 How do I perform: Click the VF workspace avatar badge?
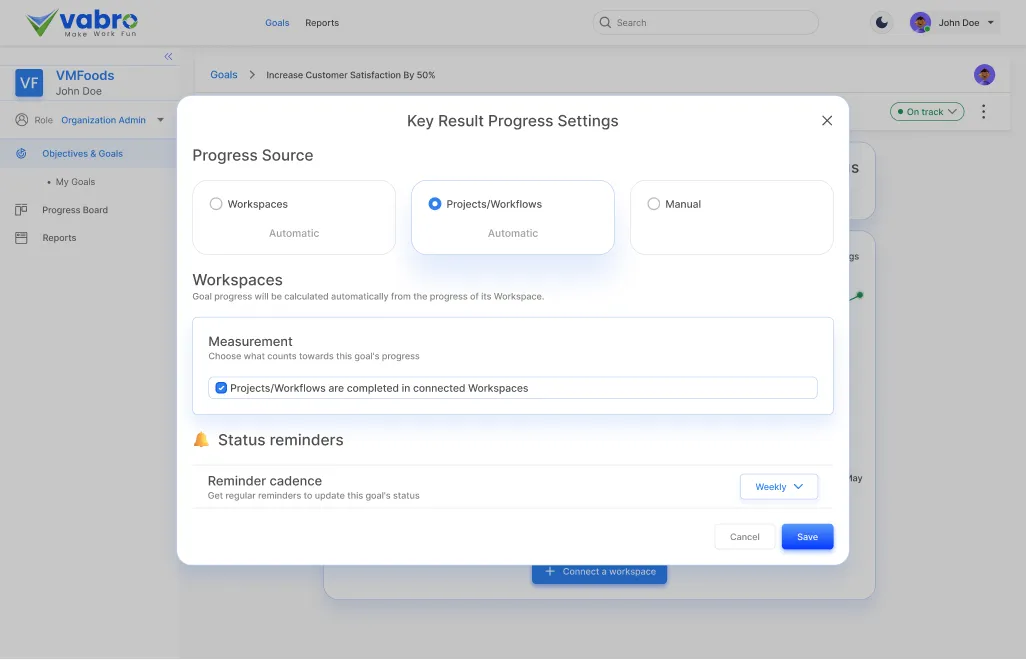pos(27,83)
